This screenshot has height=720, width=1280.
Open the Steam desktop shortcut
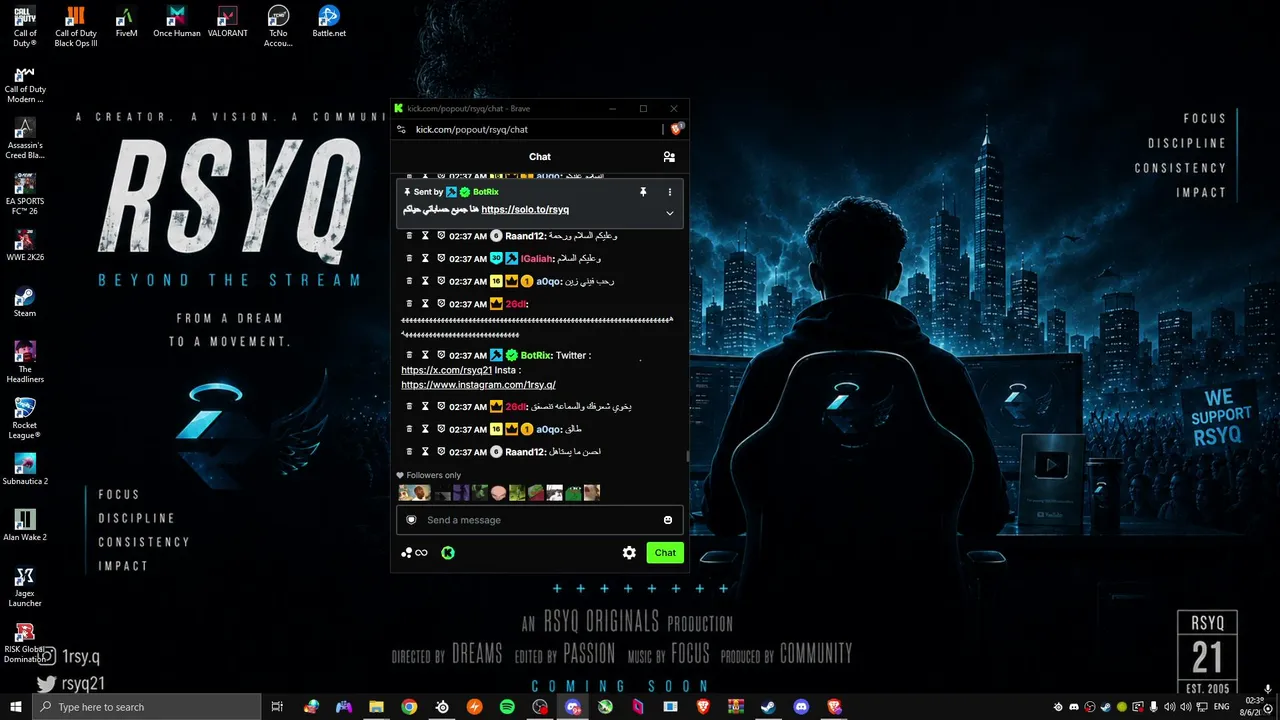[25, 302]
